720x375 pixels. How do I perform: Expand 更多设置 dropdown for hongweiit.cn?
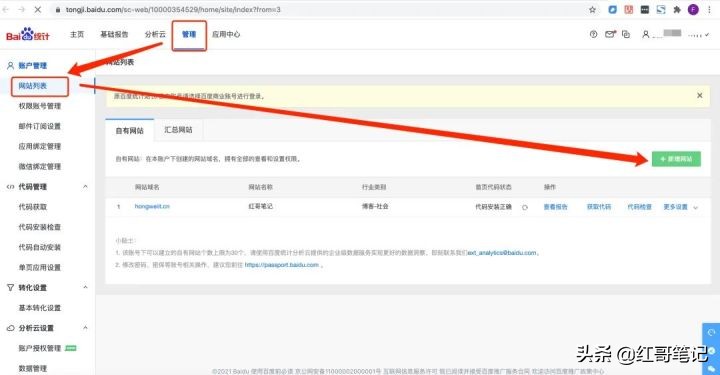pyautogui.click(x=681, y=207)
